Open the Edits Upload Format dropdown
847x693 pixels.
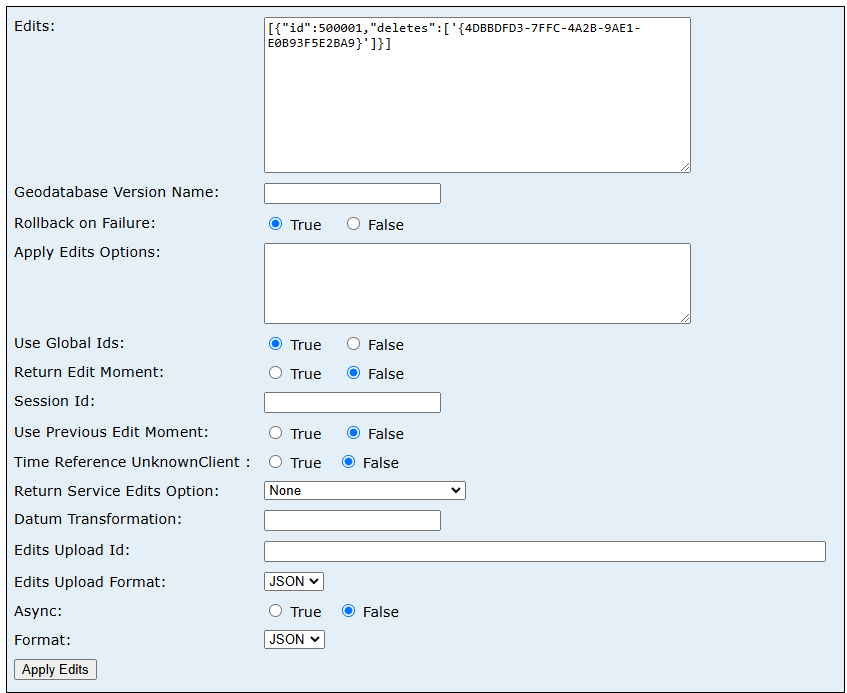pyautogui.click(x=293, y=581)
